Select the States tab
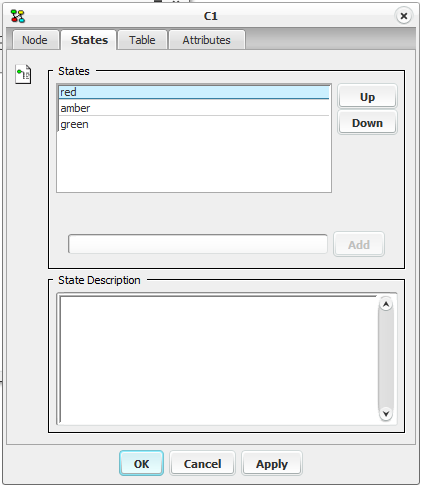Viewport: 423px width, 490px height. 89,40
